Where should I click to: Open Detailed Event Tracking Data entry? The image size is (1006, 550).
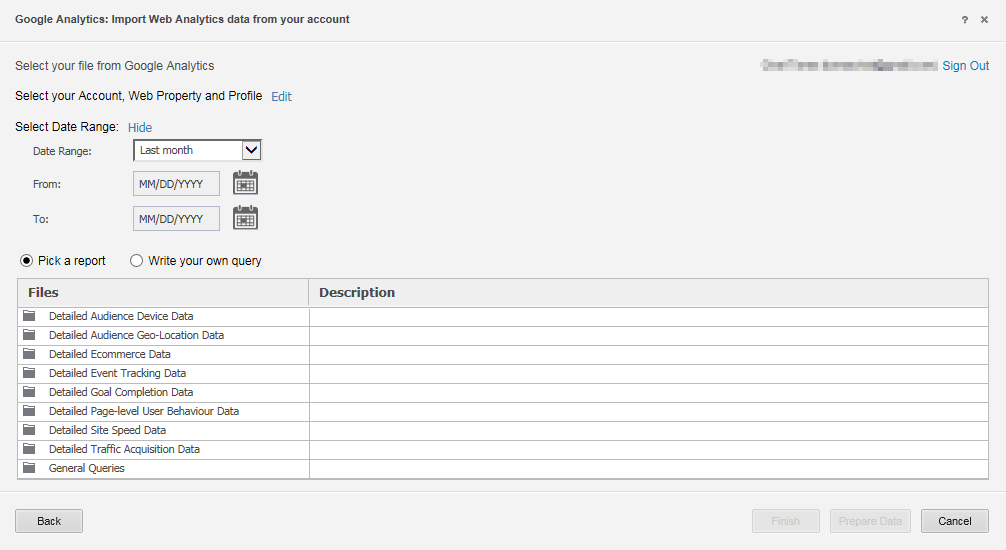(x=117, y=373)
